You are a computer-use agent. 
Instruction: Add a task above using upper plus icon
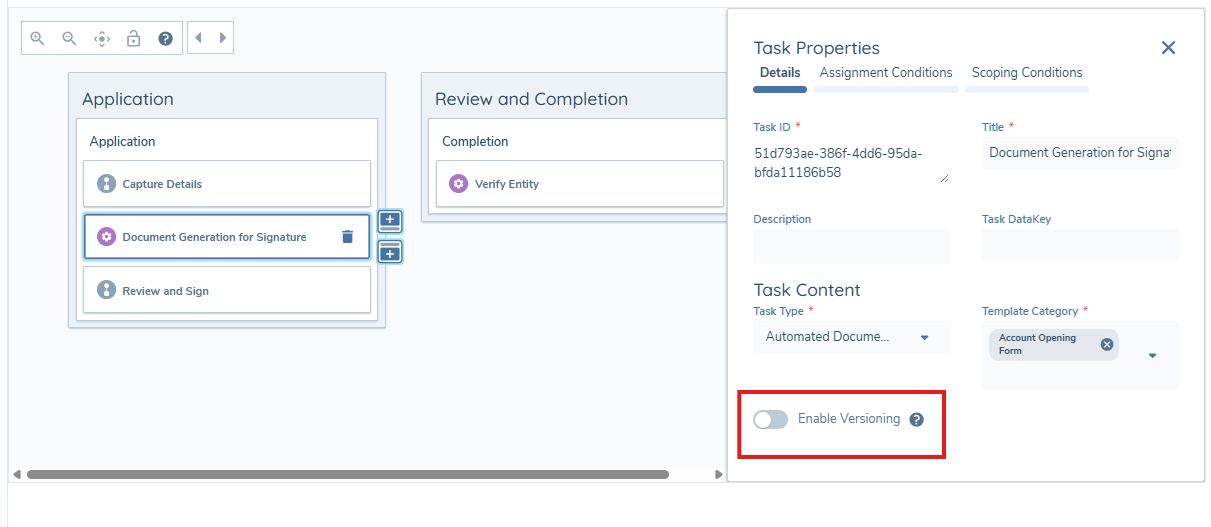[x=390, y=222]
